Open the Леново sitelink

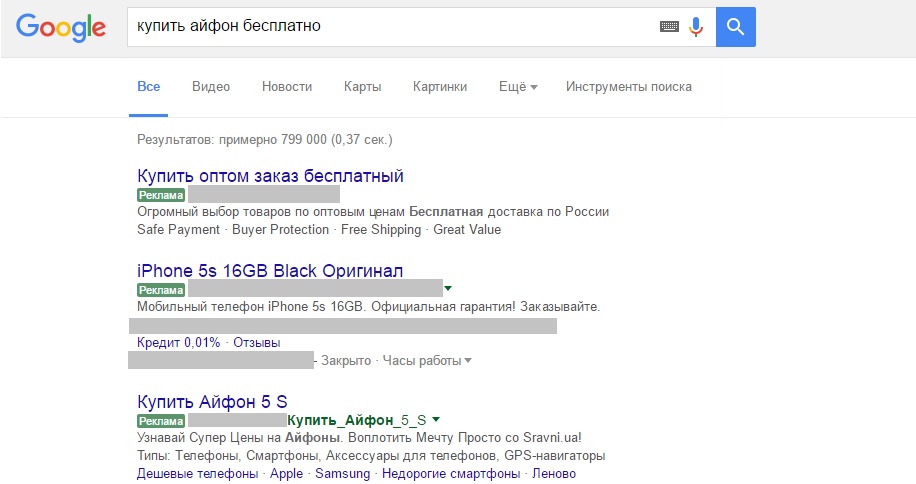(554, 473)
